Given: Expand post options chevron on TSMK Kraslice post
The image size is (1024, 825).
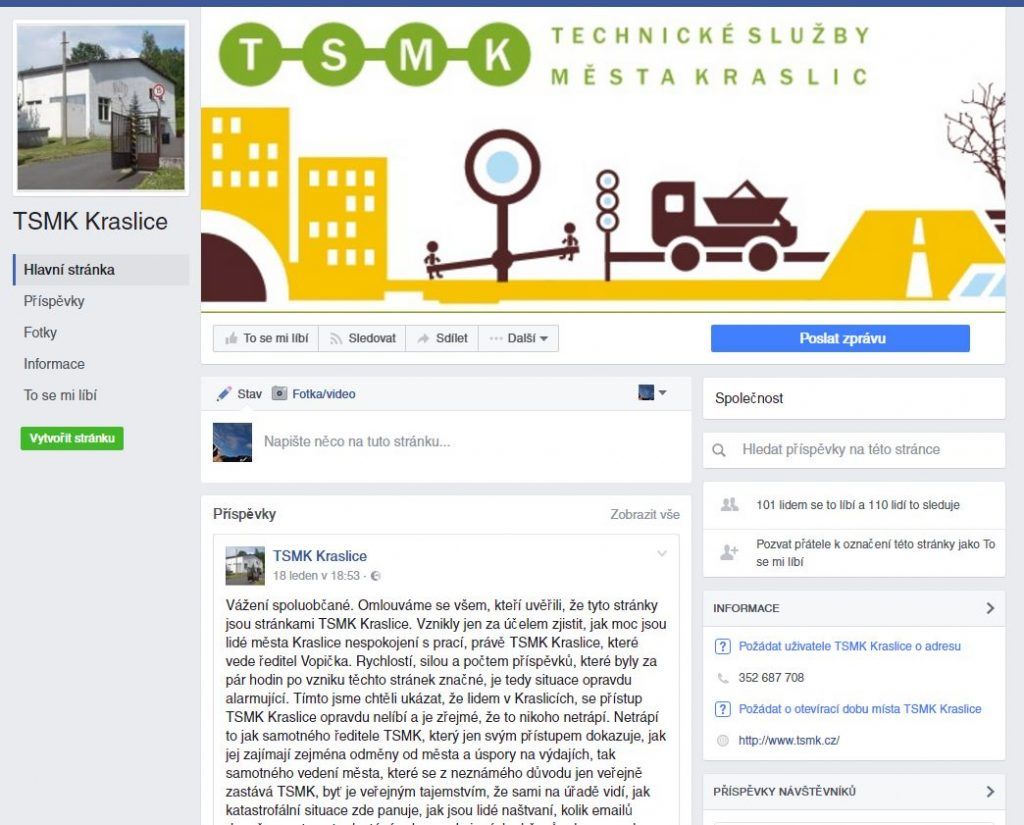Looking at the screenshot, I should click(x=662, y=554).
